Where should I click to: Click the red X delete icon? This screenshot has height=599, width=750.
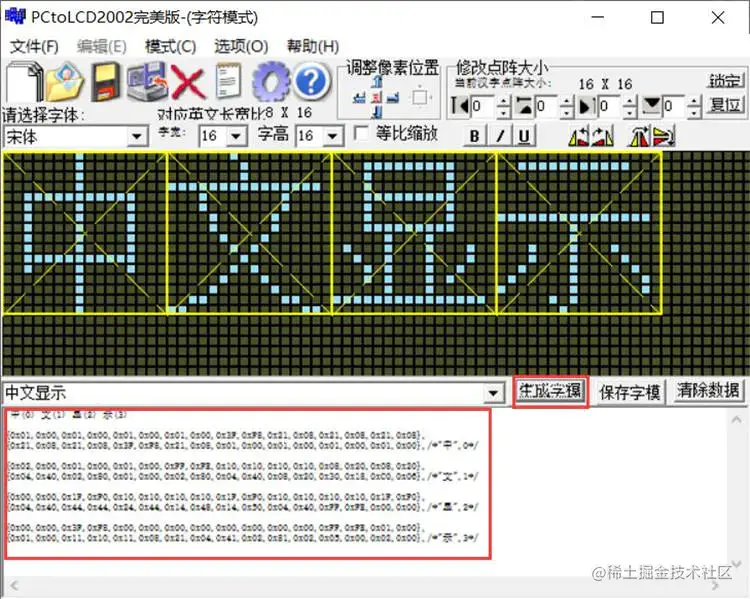(x=188, y=82)
